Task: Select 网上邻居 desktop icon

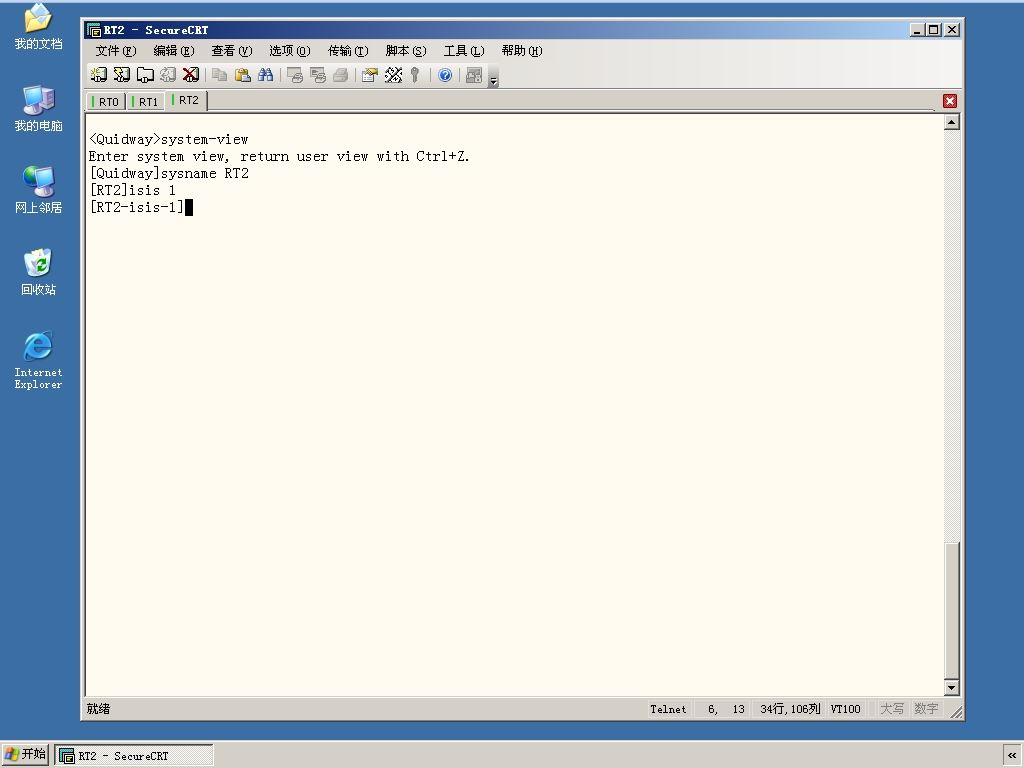Action: (39, 191)
